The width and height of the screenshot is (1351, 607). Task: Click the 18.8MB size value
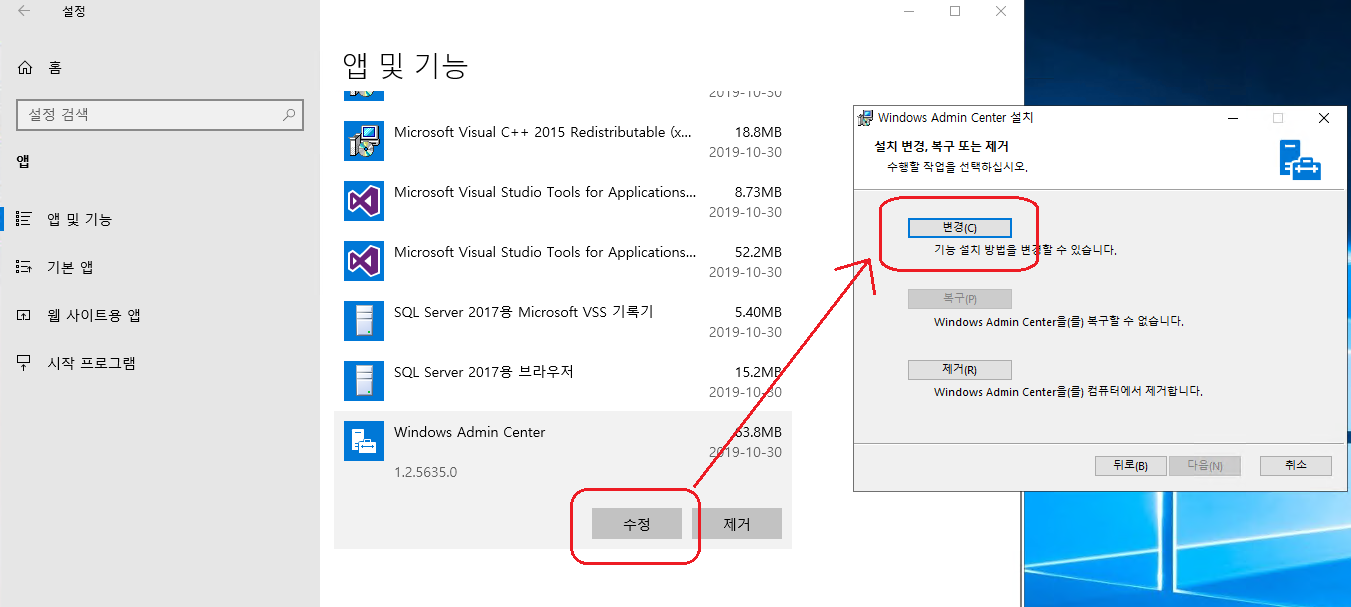point(758,132)
